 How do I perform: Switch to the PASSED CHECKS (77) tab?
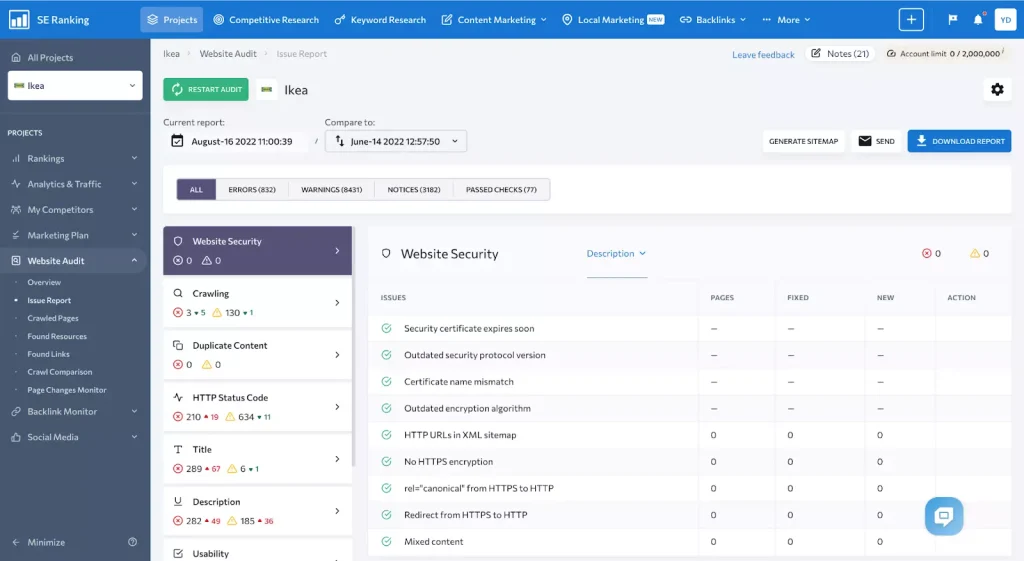pos(502,189)
